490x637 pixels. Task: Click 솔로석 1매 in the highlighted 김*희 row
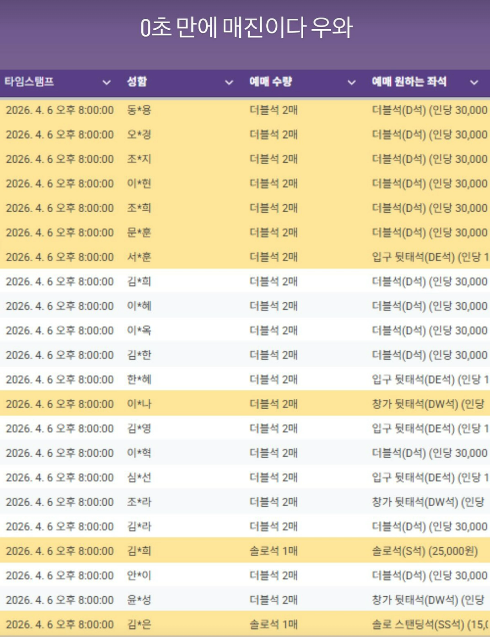click(x=273, y=551)
